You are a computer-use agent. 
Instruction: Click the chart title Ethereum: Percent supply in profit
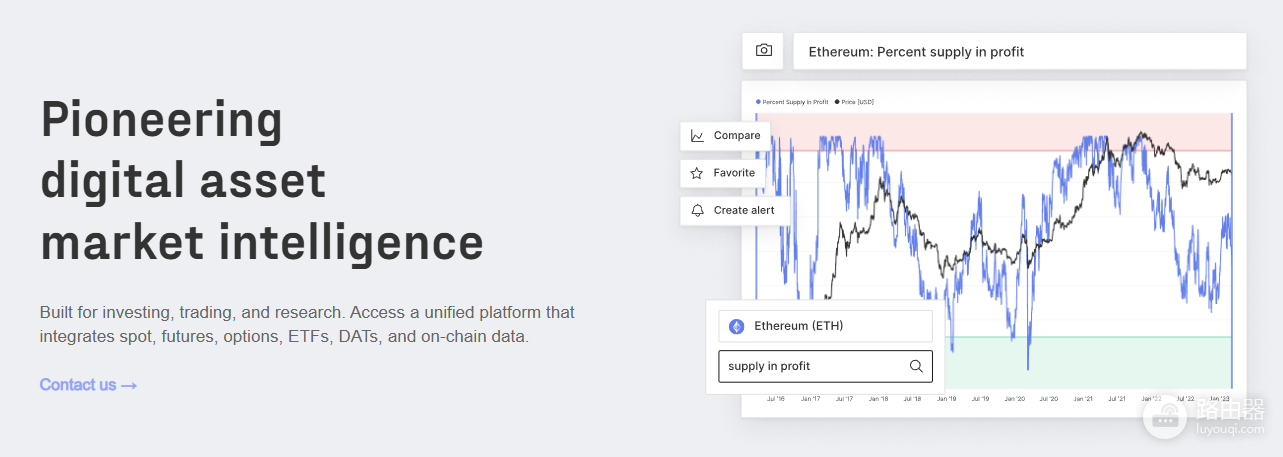point(916,52)
